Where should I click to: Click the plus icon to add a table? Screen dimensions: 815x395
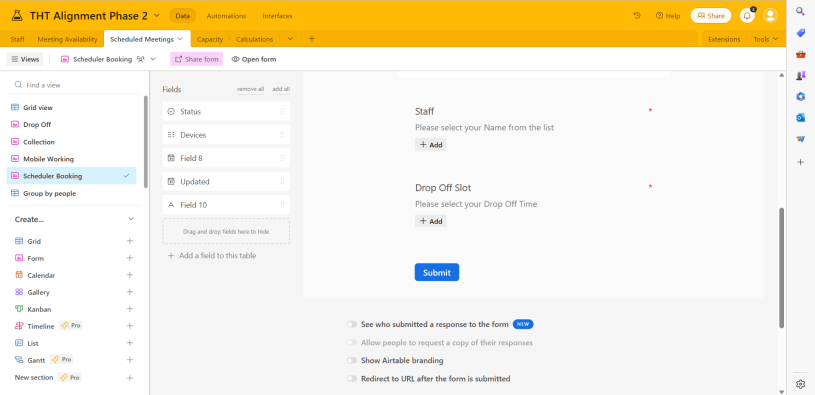tap(312, 38)
